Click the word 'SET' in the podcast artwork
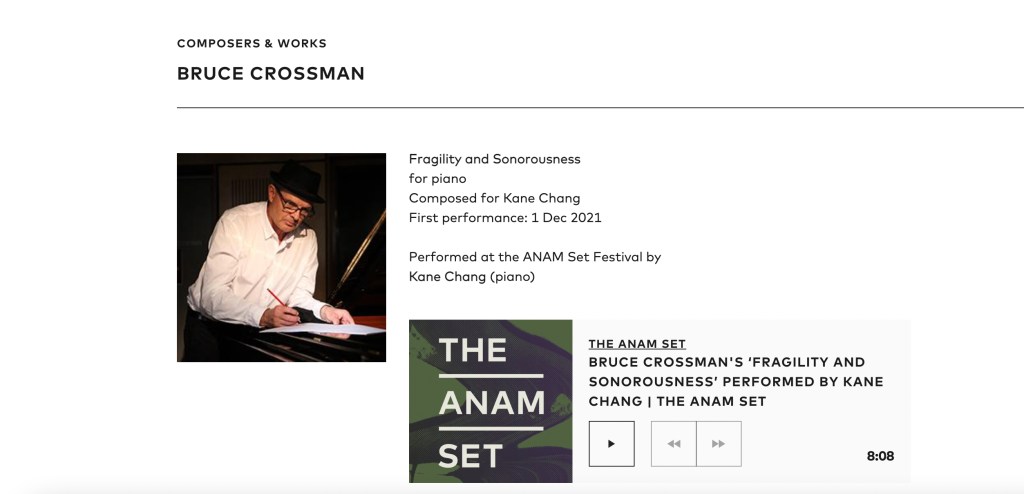 point(470,455)
